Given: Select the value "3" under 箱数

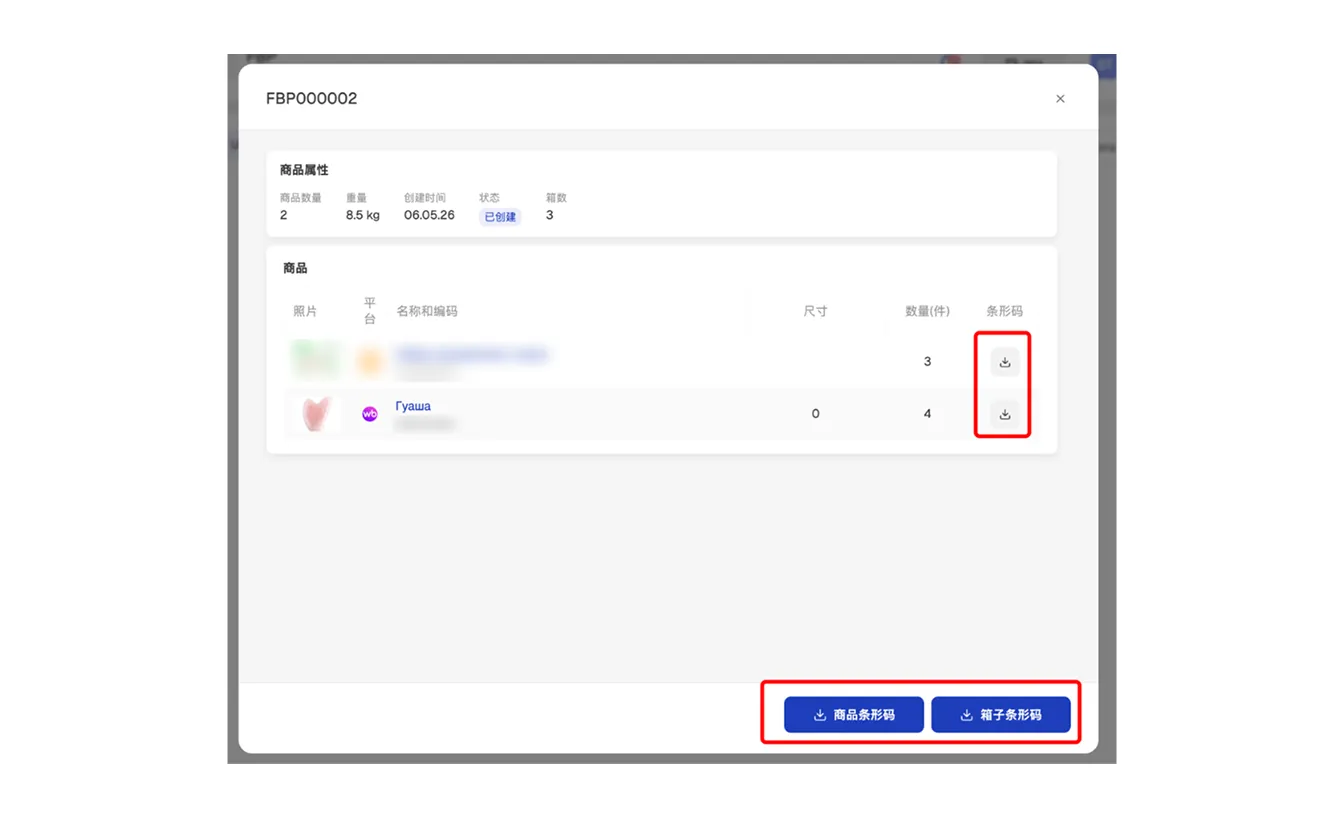Looking at the screenshot, I should (x=550, y=215).
